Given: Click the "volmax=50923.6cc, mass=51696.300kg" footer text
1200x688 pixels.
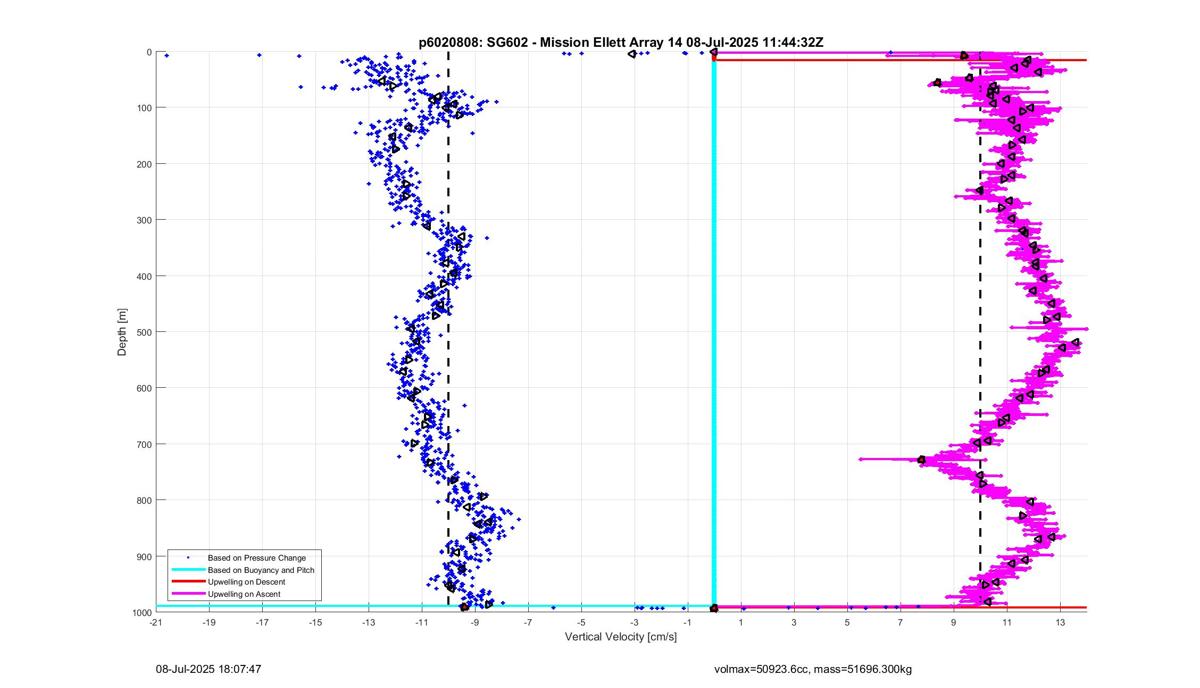Looking at the screenshot, I should 813,668.
